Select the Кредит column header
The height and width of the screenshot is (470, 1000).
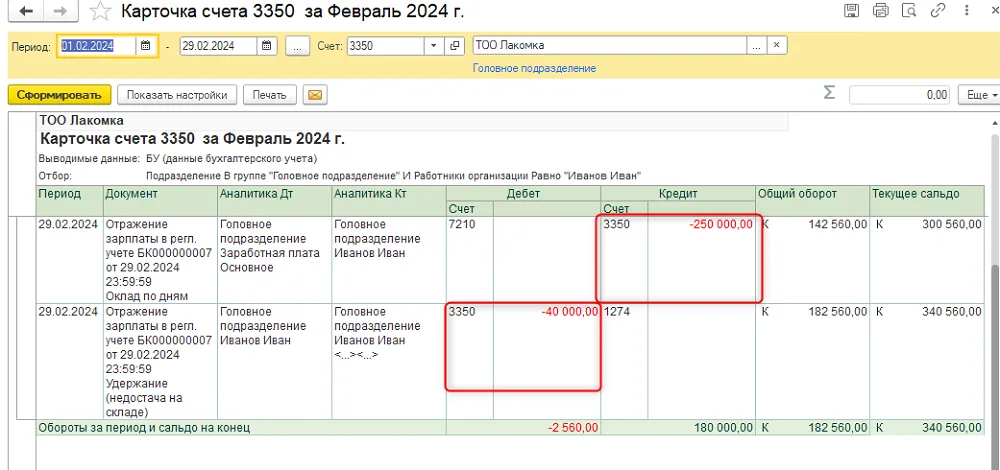pos(678,193)
